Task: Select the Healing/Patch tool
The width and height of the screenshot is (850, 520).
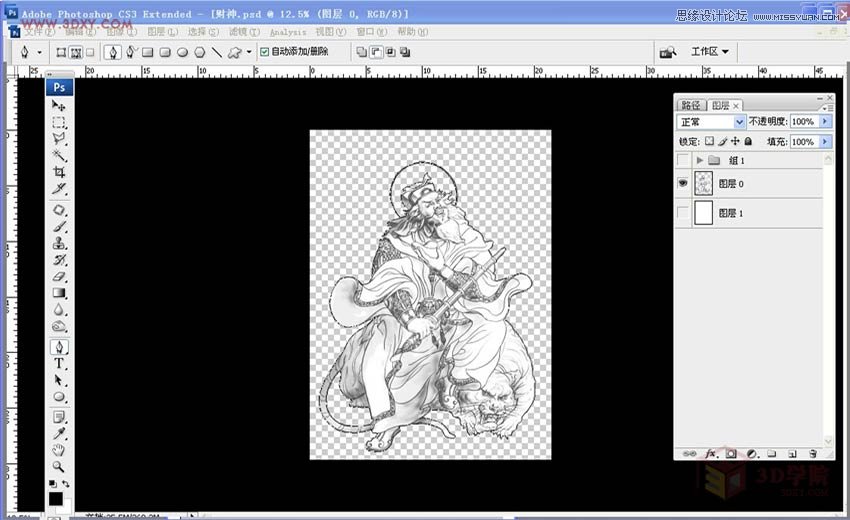Action: tap(59, 210)
